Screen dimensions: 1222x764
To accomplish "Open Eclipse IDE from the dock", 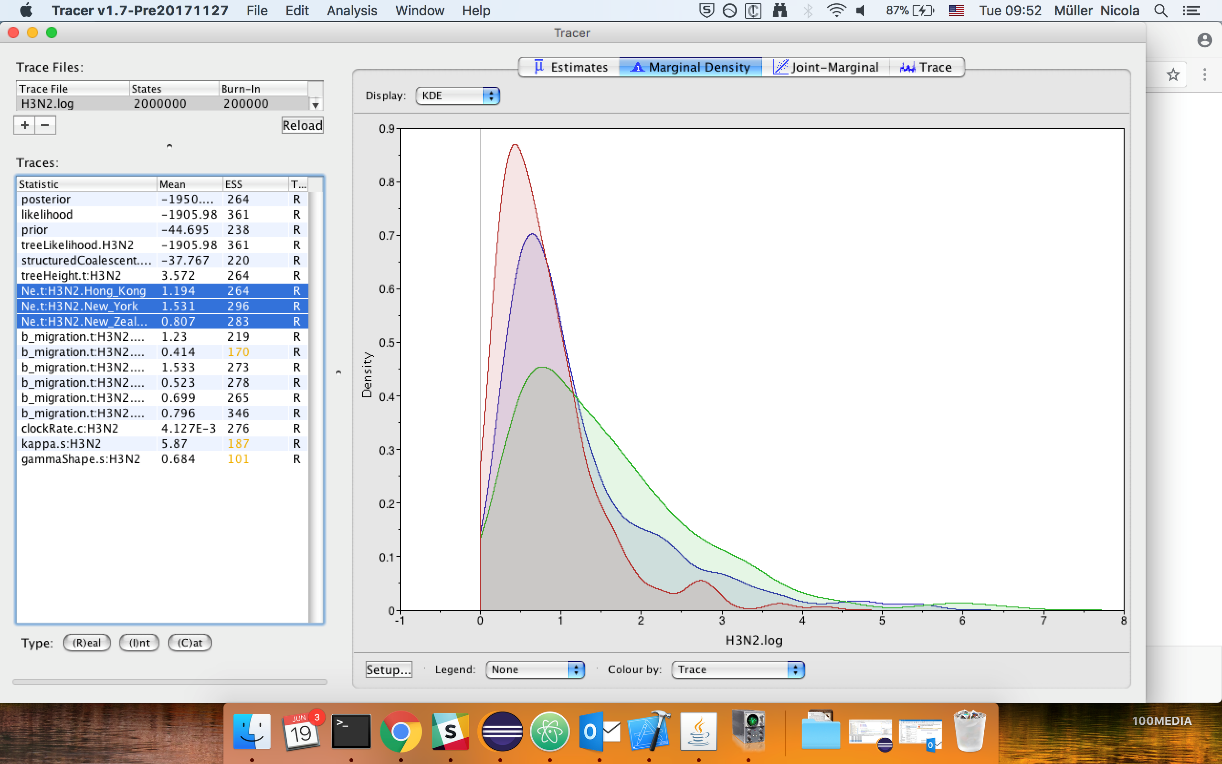I will 501,732.
